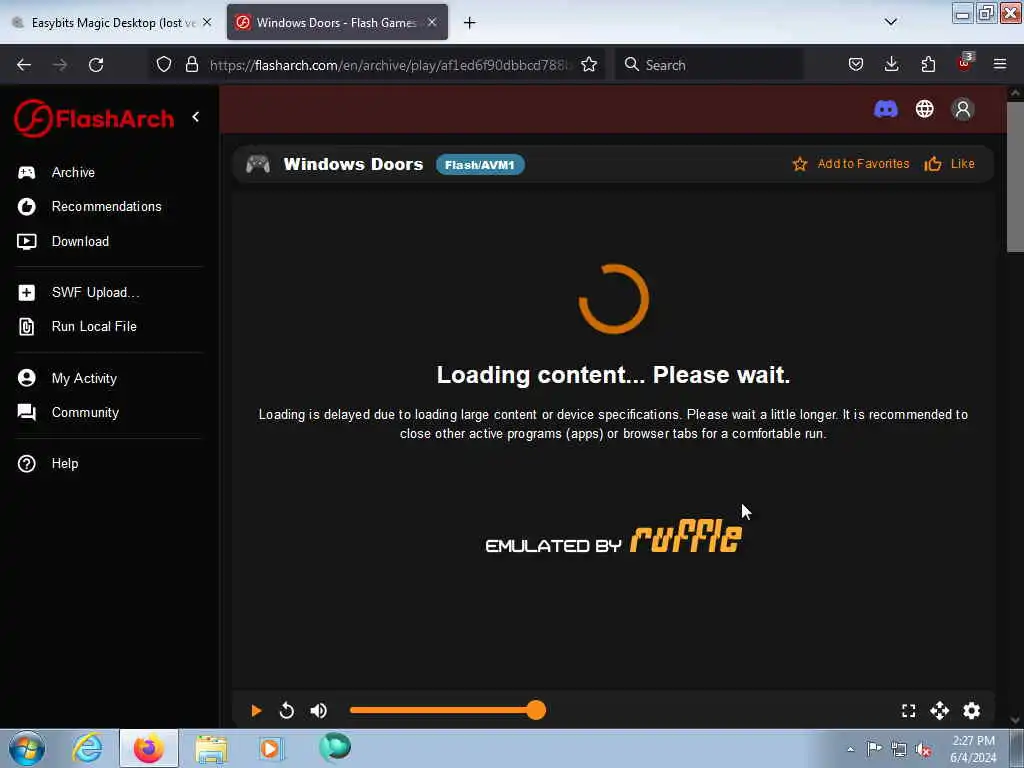
Task: Click the page vertical scrollbar thumb
Action: tap(1015, 176)
